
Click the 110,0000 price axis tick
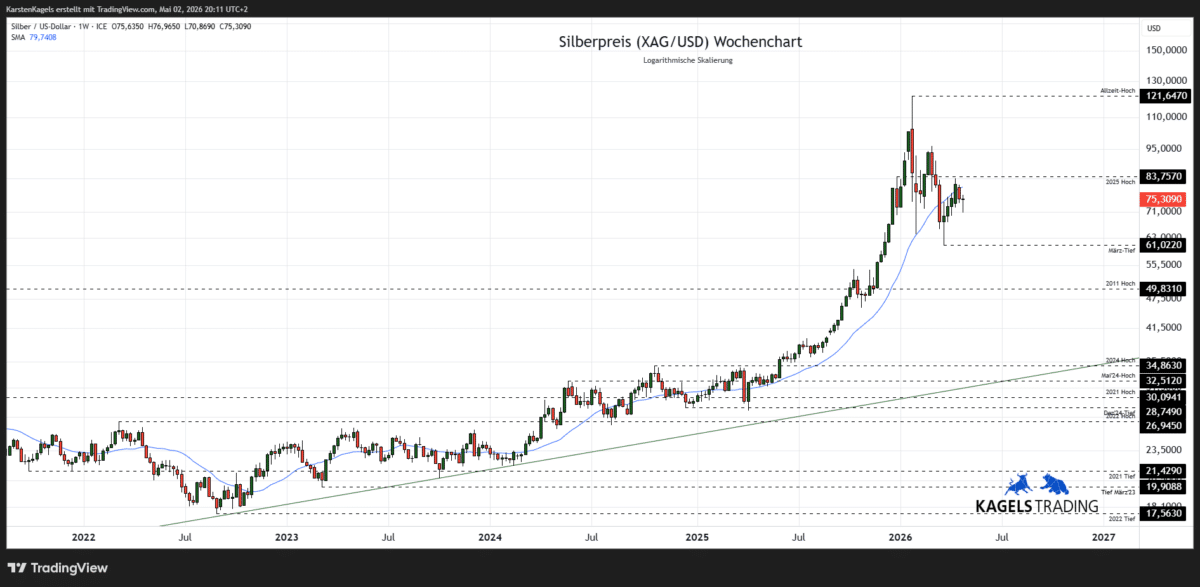[x=1167, y=117]
